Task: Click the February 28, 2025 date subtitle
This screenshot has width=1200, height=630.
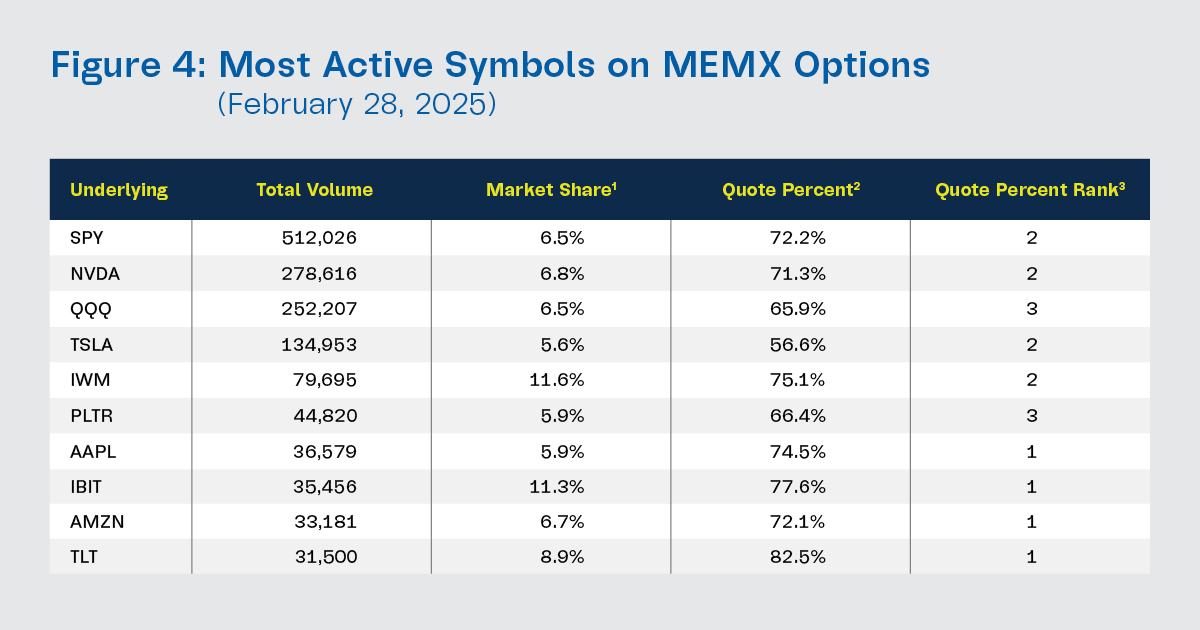Action: [x=357, y=105]
